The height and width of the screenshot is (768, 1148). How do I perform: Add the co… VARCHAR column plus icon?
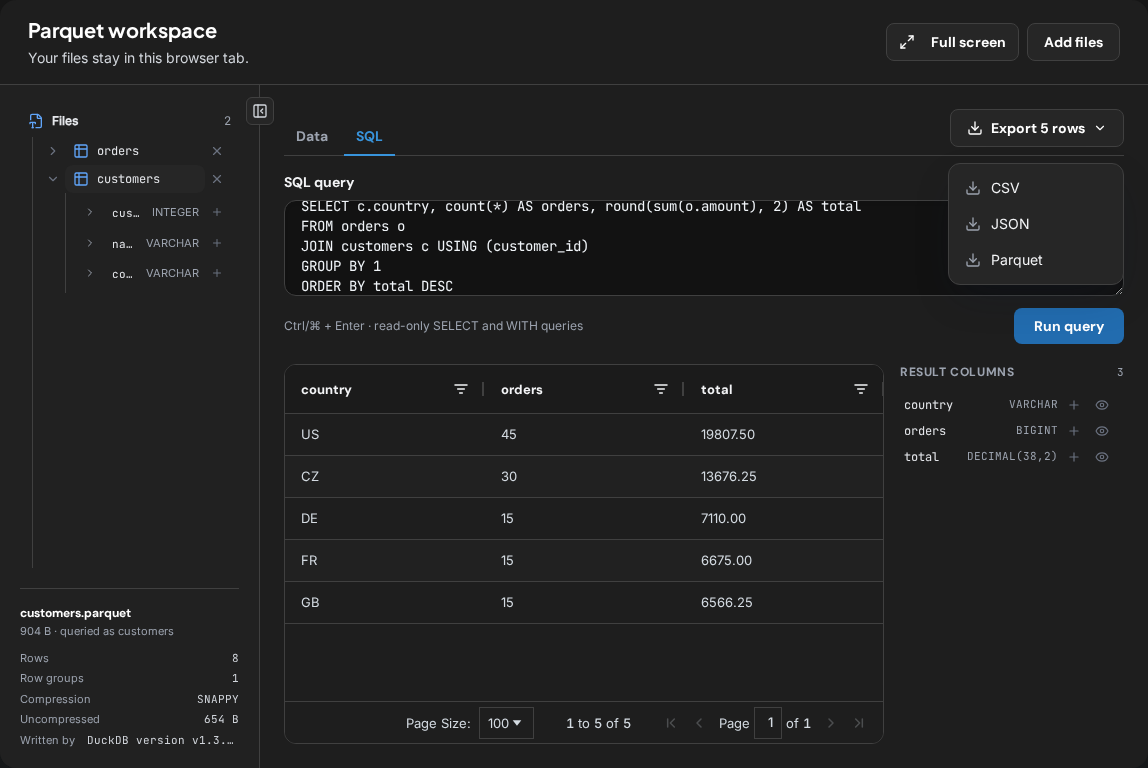coord(217,273)
